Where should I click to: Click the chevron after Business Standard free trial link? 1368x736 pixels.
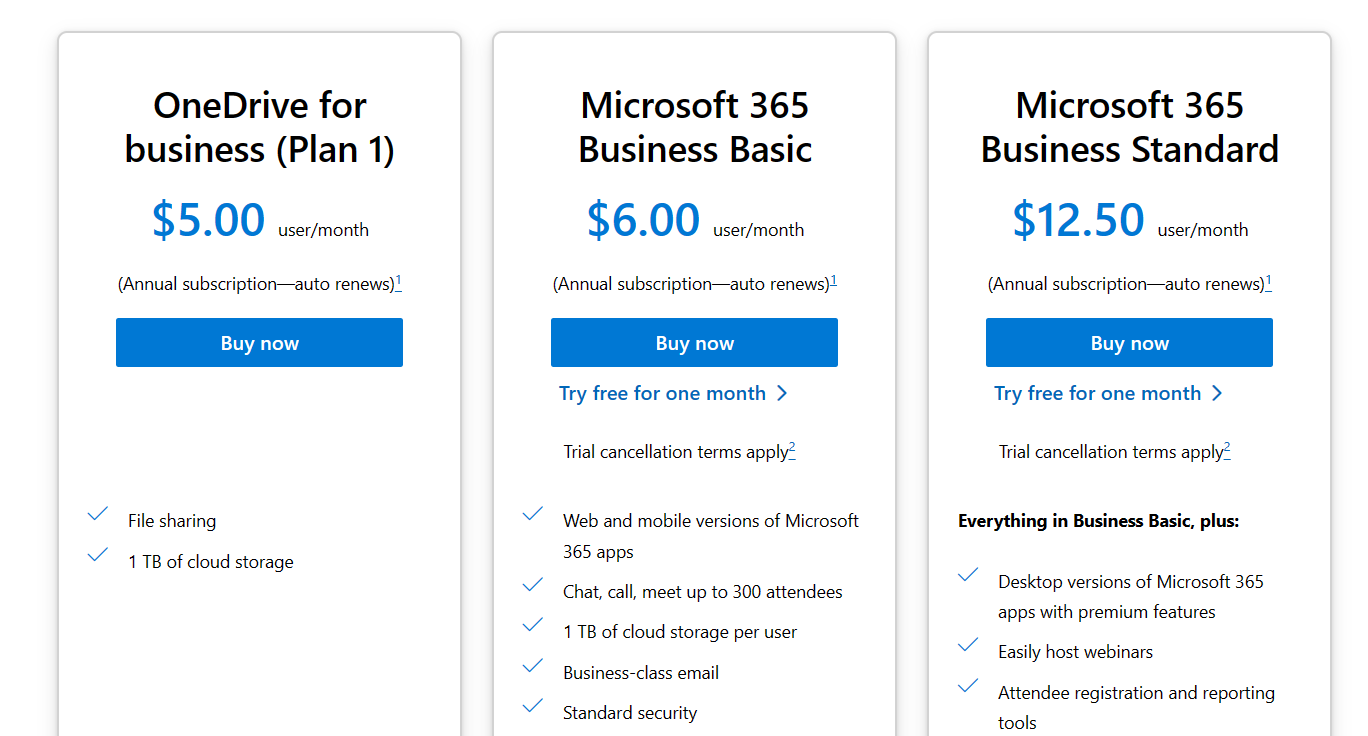pos(1217,393)
